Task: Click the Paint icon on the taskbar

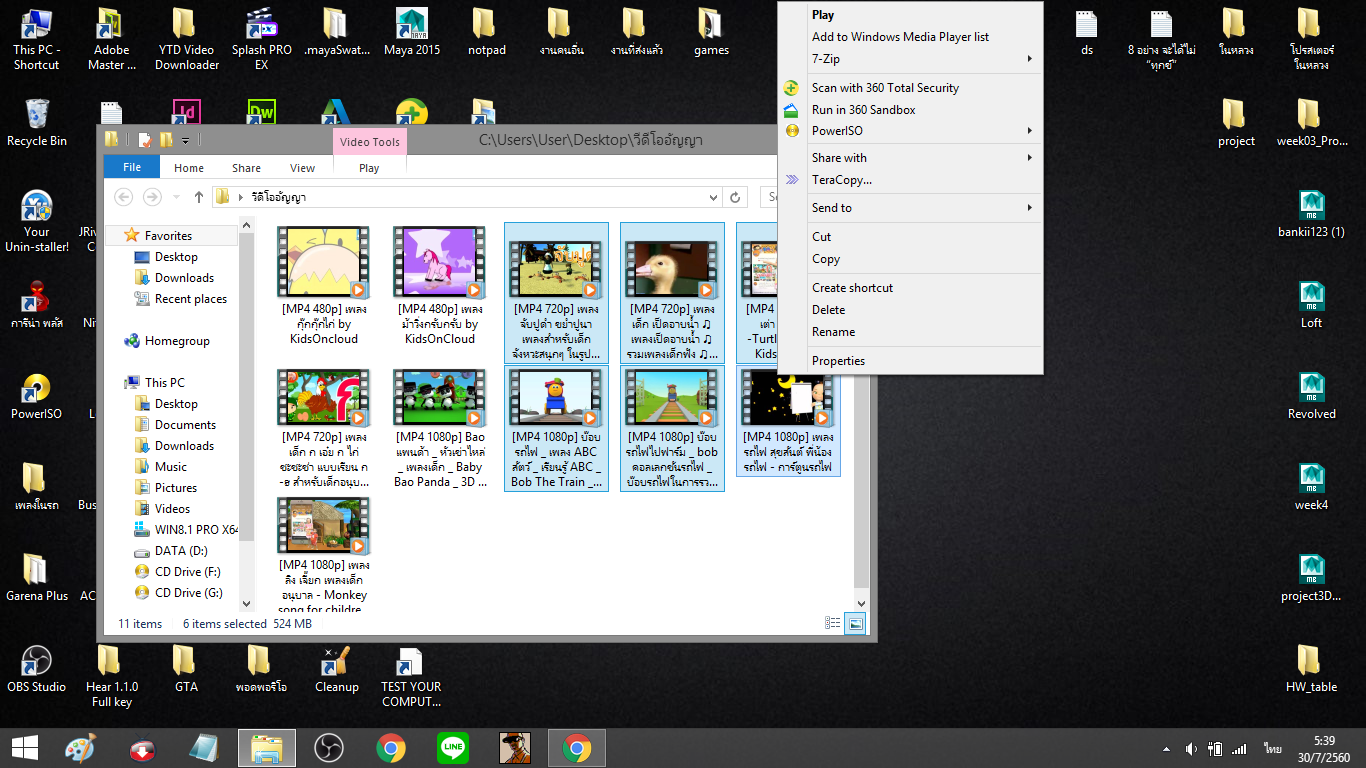Action: [79, 748]
